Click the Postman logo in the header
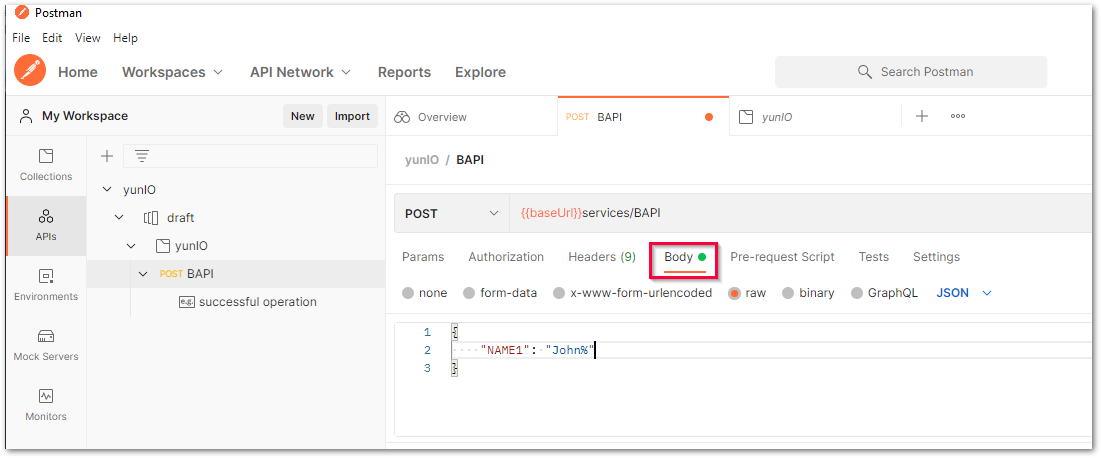This screenshot has width=1101, height=458. [30, 70]
